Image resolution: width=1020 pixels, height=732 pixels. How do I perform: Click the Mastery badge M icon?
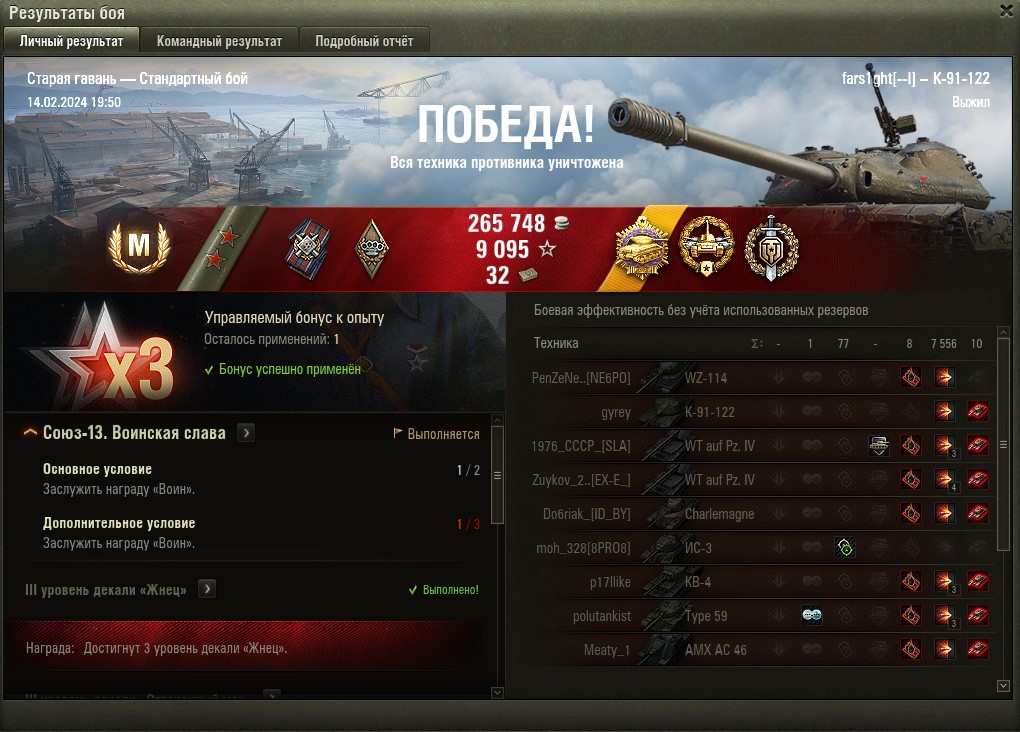(139, 247)
